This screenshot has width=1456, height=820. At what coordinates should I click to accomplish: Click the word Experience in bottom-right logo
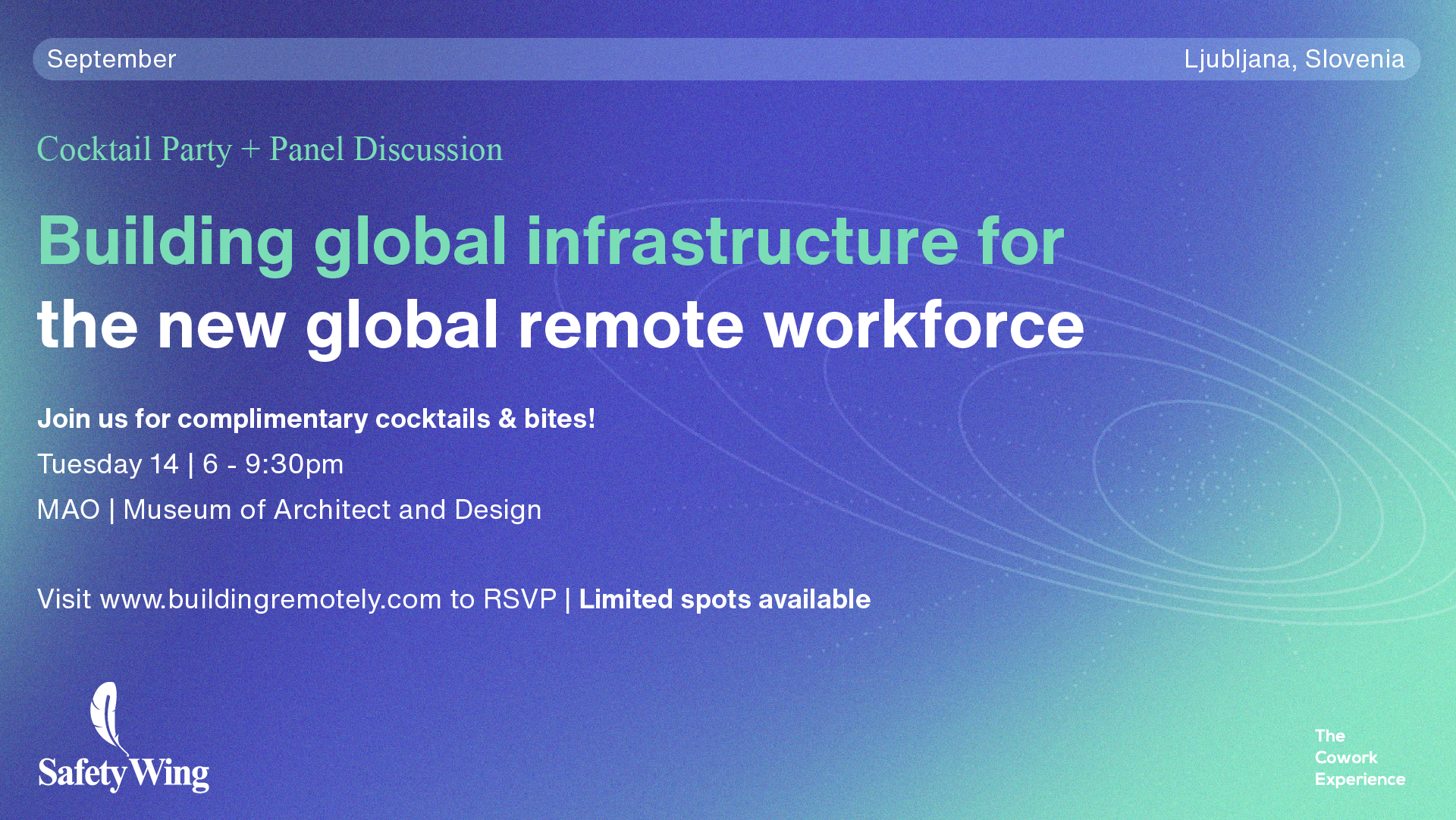click(1360, 779)
